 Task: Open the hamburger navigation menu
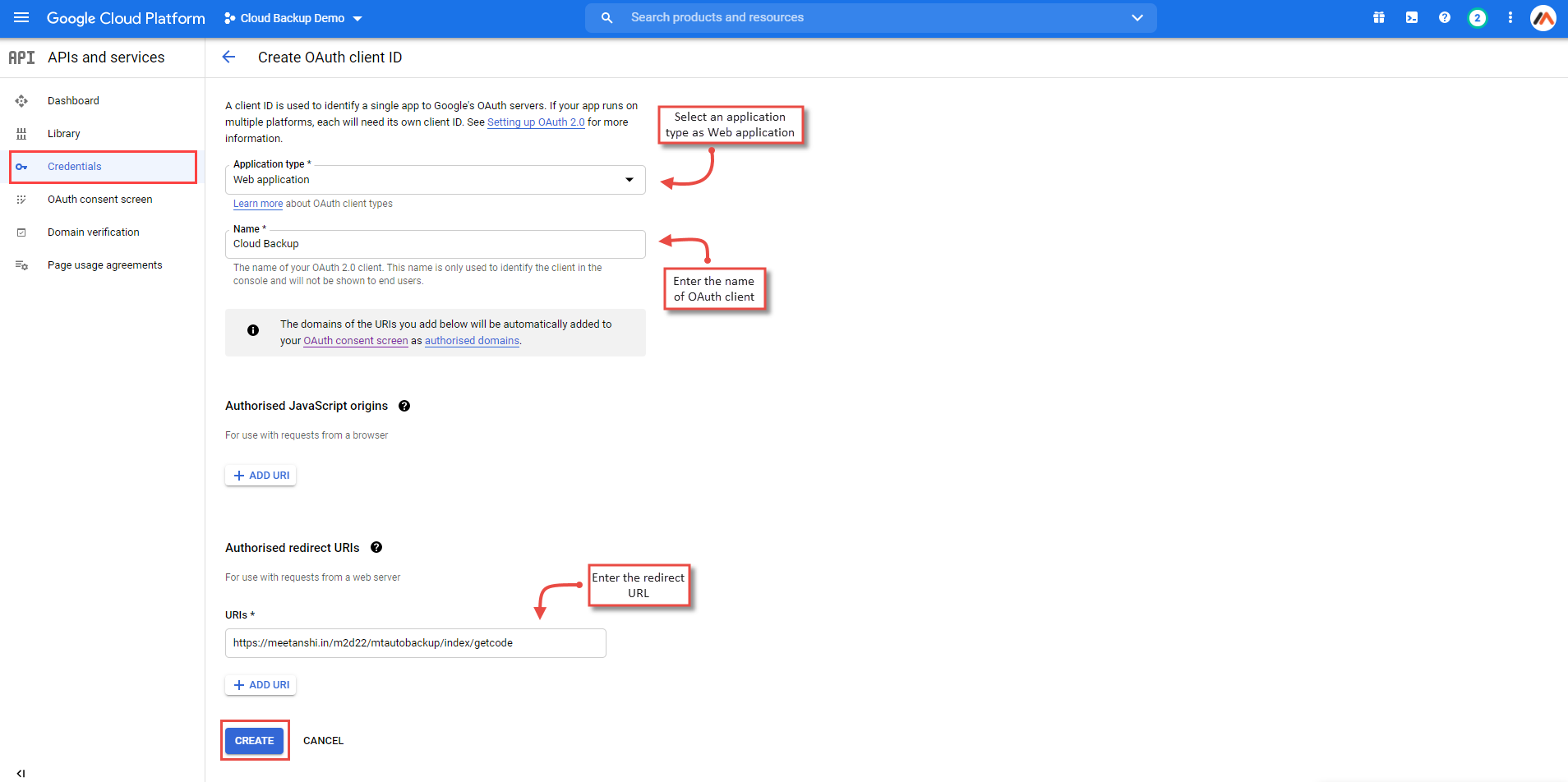click(21, 17)
